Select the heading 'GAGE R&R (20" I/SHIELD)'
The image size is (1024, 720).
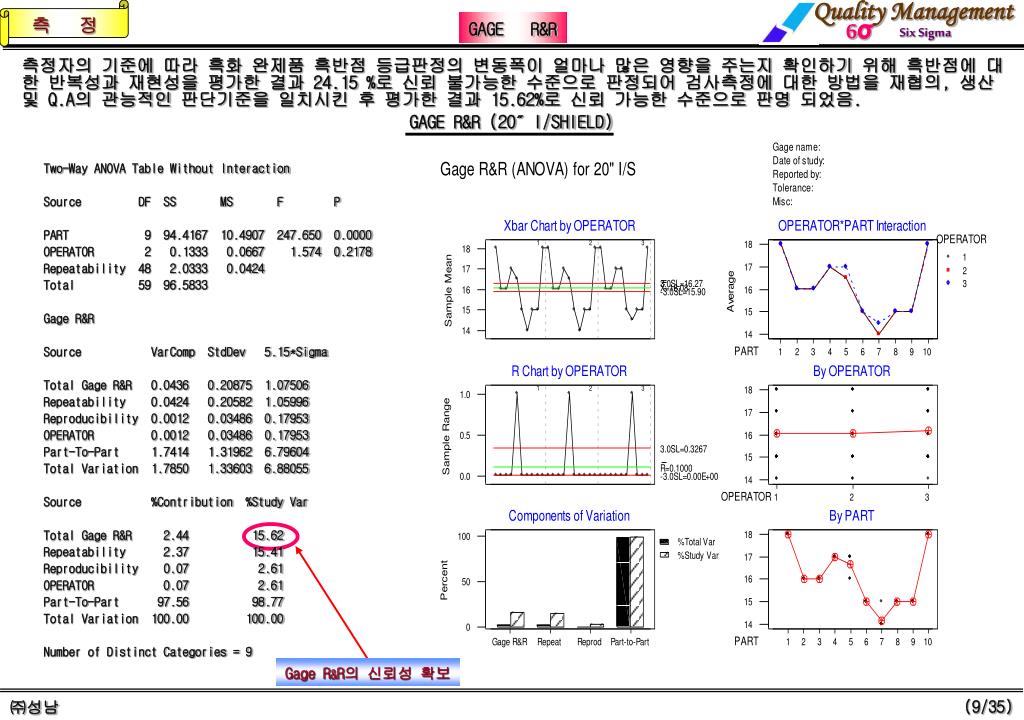tap(510, 122)
